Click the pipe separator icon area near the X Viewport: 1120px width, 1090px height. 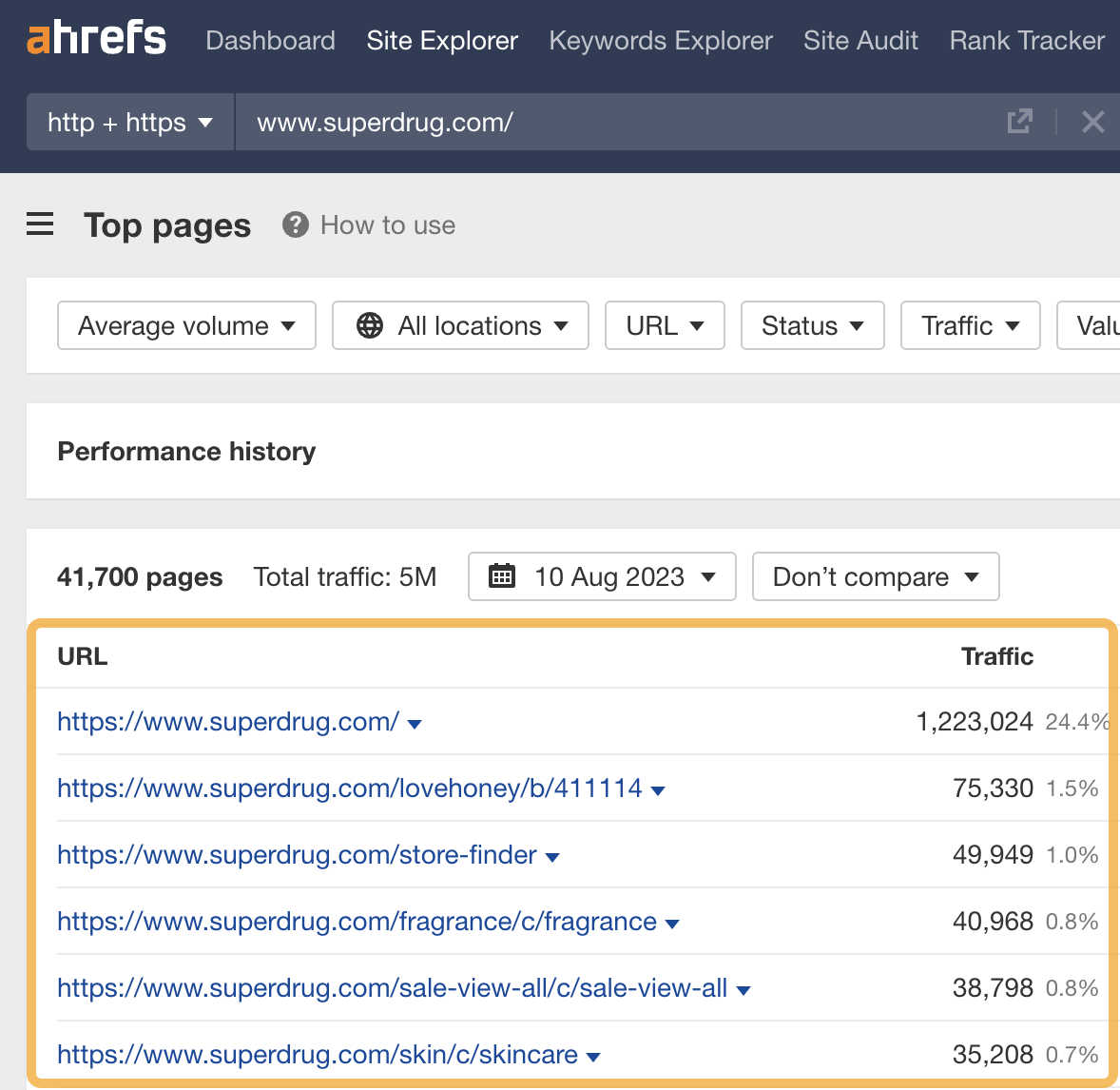click(1055, 122)
